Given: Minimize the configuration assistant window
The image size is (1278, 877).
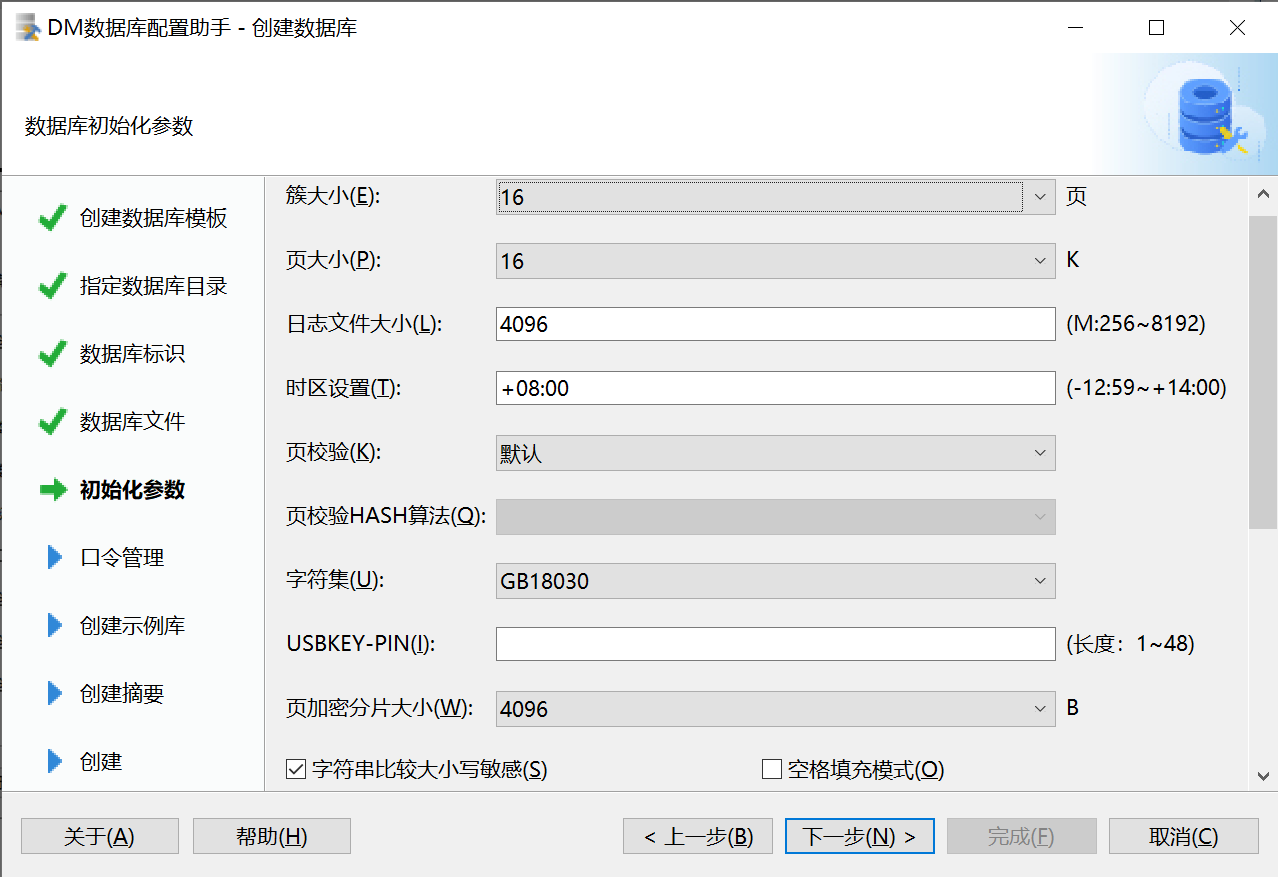Looking at the screenshot, I should point(1076,28).
